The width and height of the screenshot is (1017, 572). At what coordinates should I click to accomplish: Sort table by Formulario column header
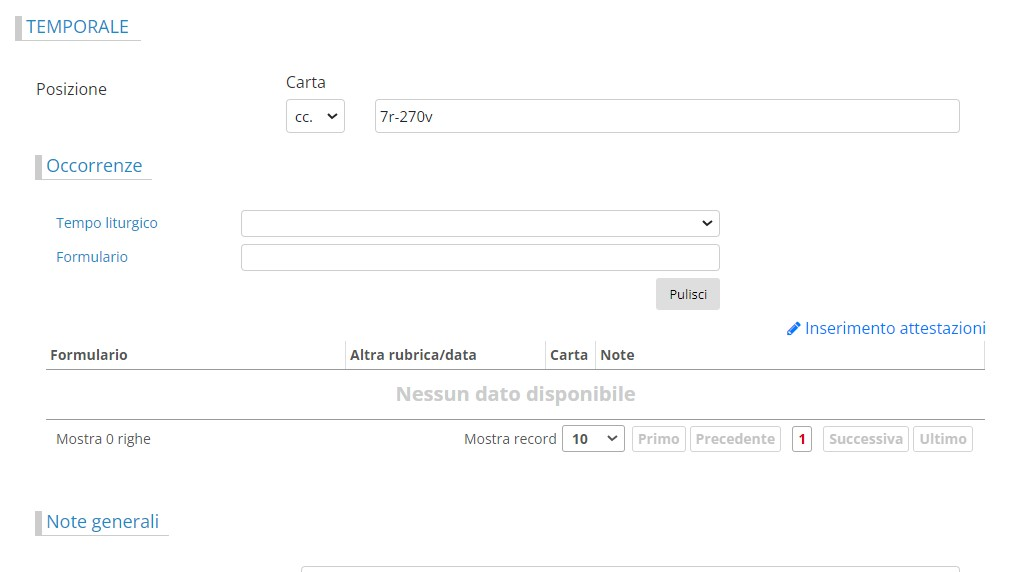pos(89,355)
